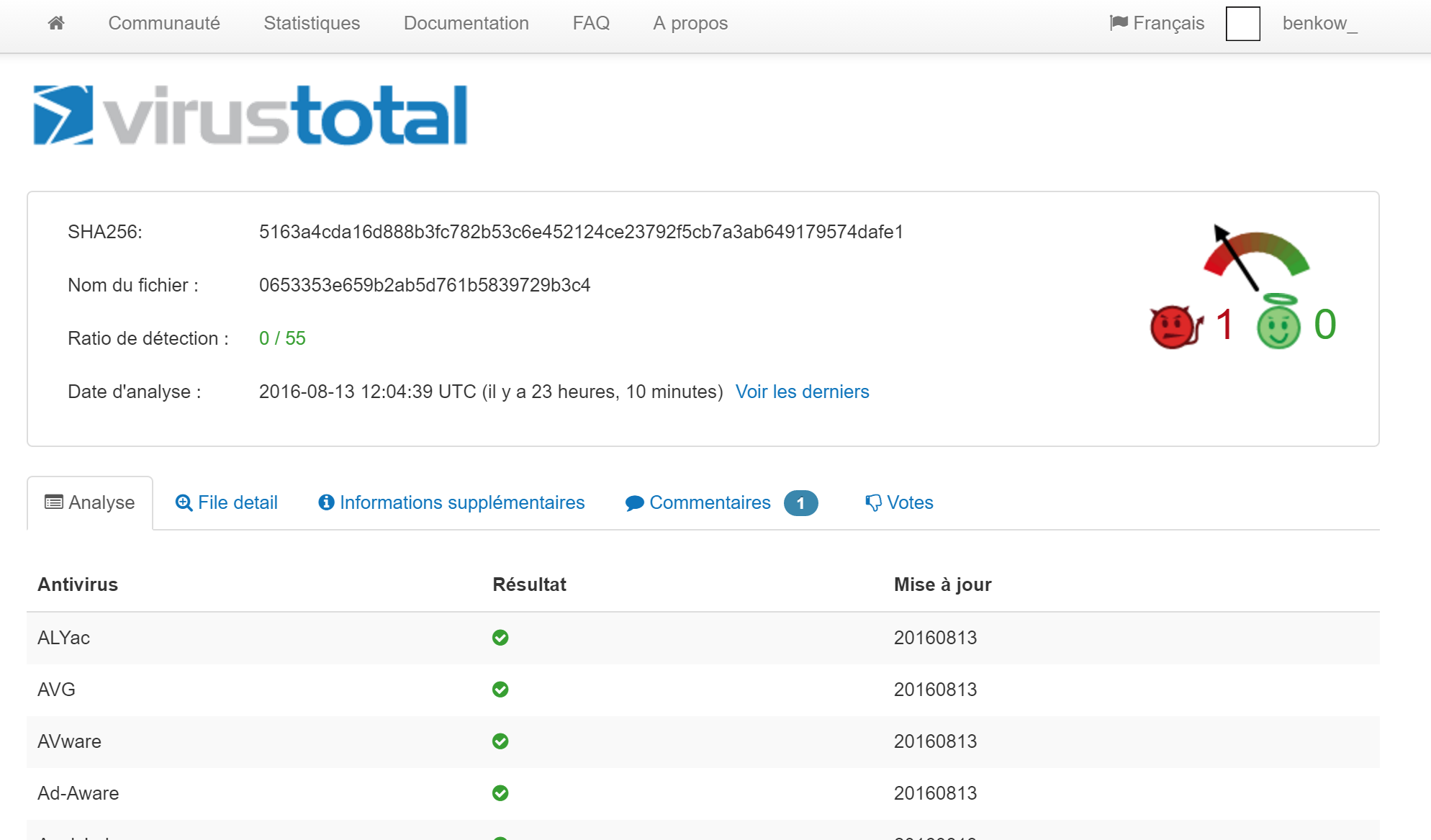This screenshot has width=1431, height=840.
Task: Click the update date 20160813 for ALYac
Action: [935, 638]
